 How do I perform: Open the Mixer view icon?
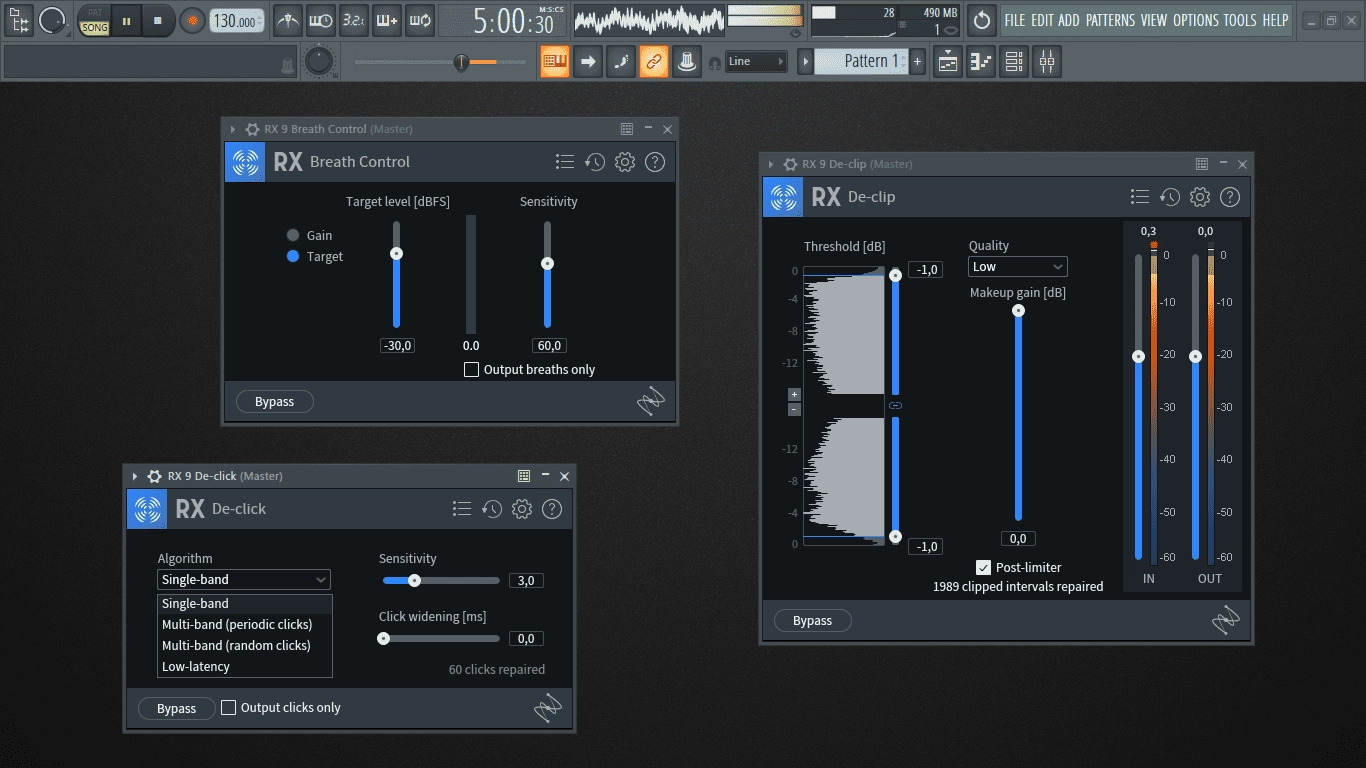1047,61
